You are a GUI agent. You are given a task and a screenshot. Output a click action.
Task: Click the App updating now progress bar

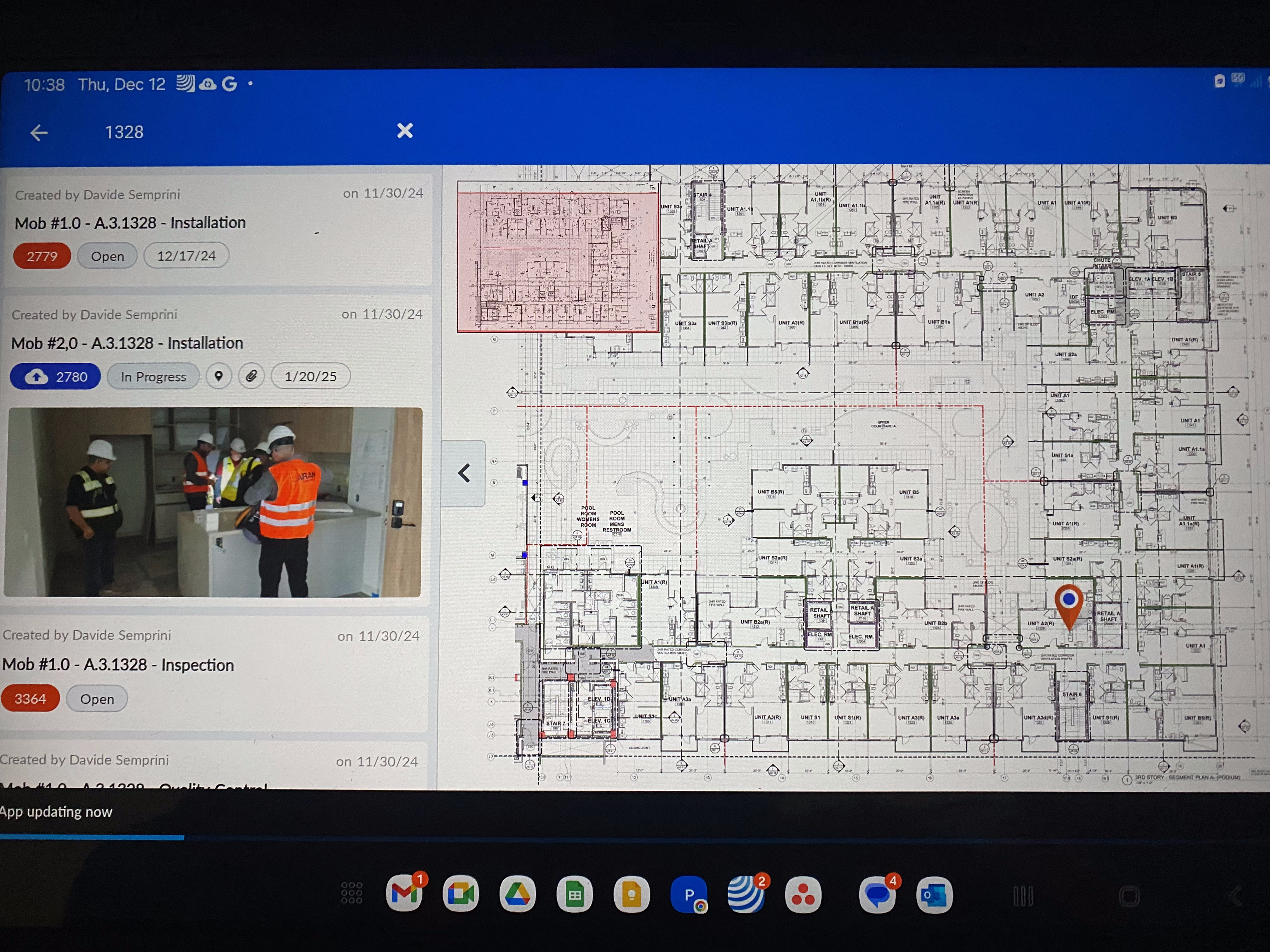pos(635,838)
